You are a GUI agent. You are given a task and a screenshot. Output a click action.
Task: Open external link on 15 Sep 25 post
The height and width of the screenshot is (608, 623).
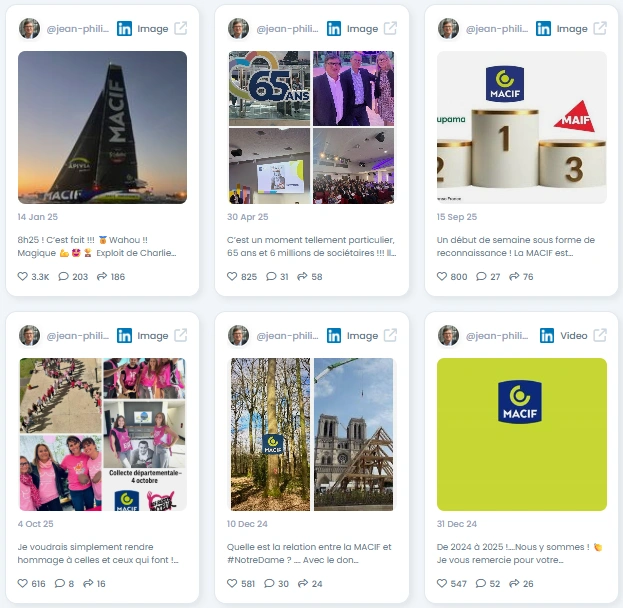pyautogui.click(x=600, y=29)
